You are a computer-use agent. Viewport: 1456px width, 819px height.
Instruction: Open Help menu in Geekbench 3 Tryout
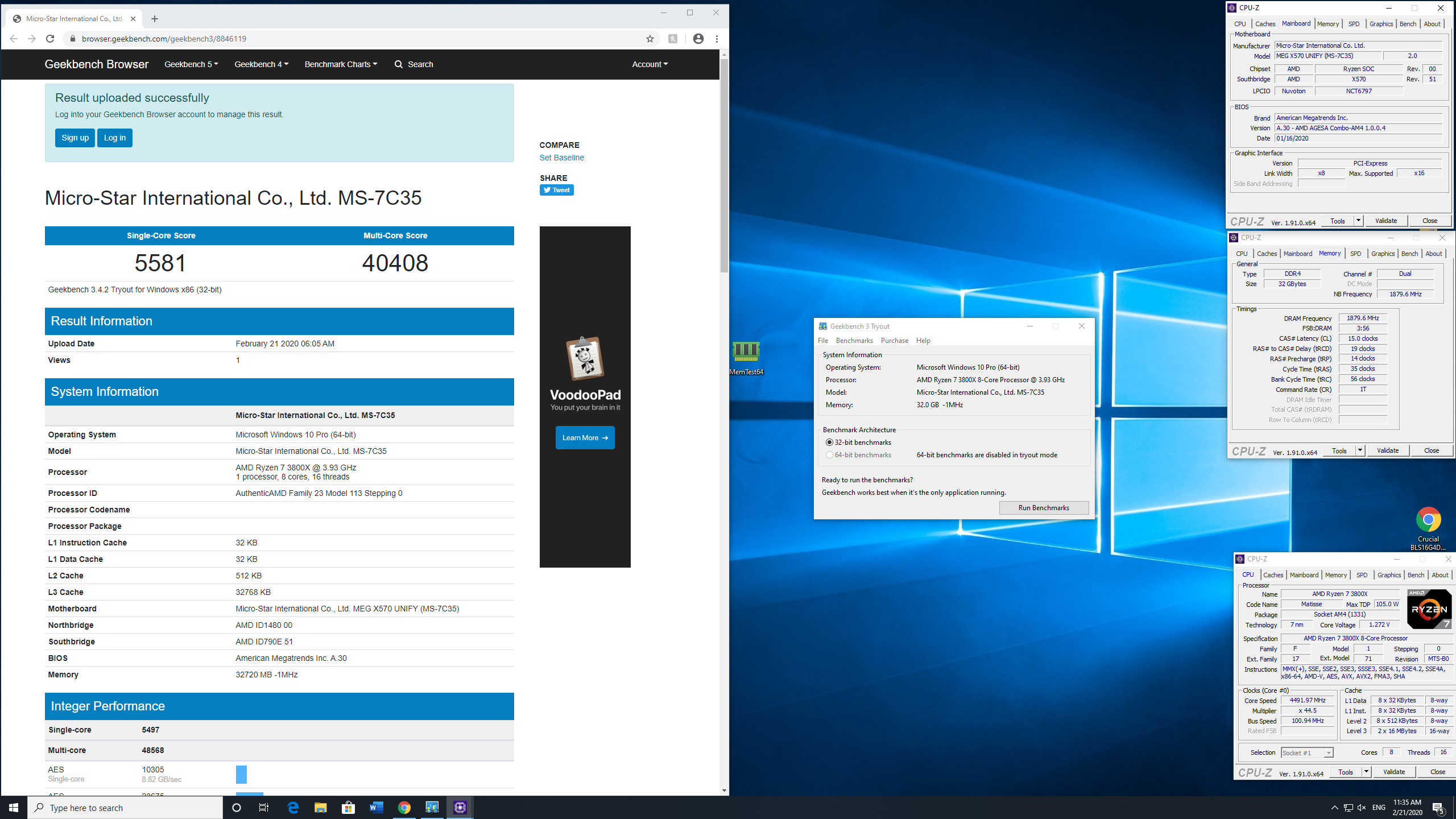click(923, 341)
